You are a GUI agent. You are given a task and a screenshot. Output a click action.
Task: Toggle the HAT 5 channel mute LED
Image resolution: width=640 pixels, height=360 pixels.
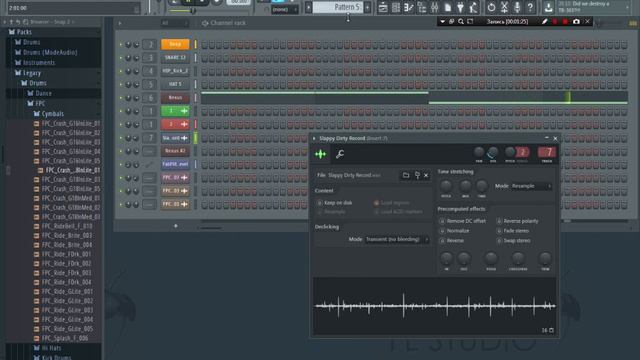pyautogui.click(x=121, y=84)
